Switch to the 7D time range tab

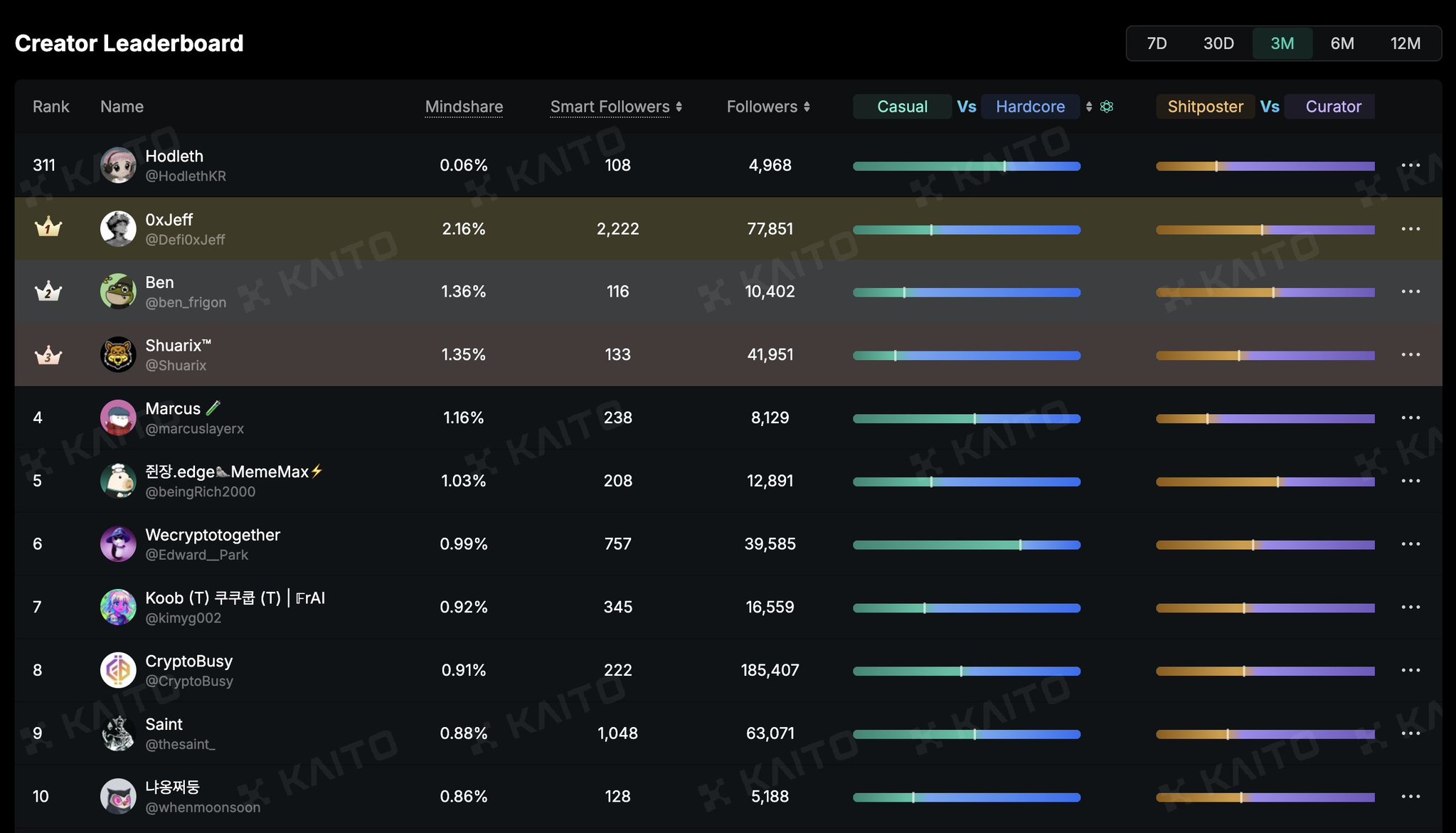coord(1157,43)
